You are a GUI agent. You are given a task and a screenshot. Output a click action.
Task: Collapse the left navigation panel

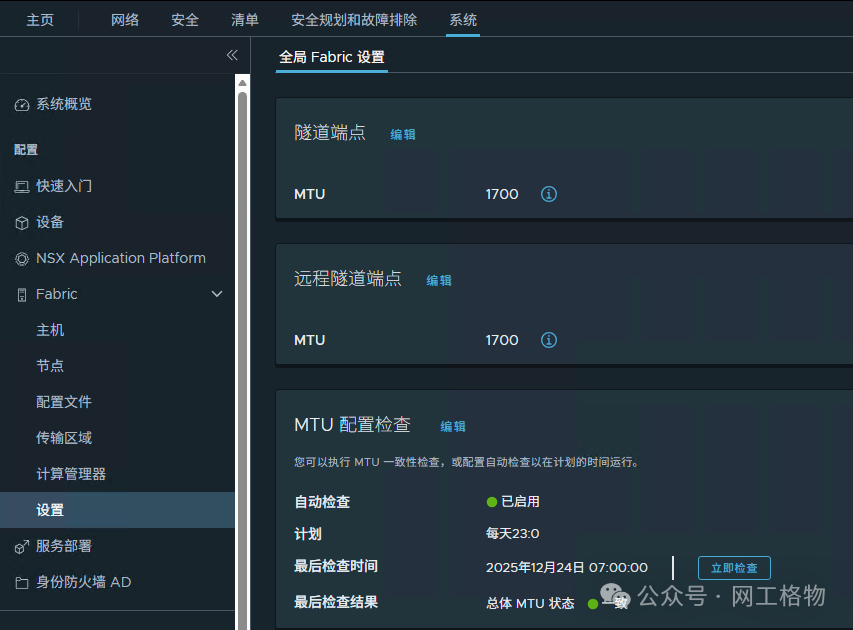tap(232, 55)
